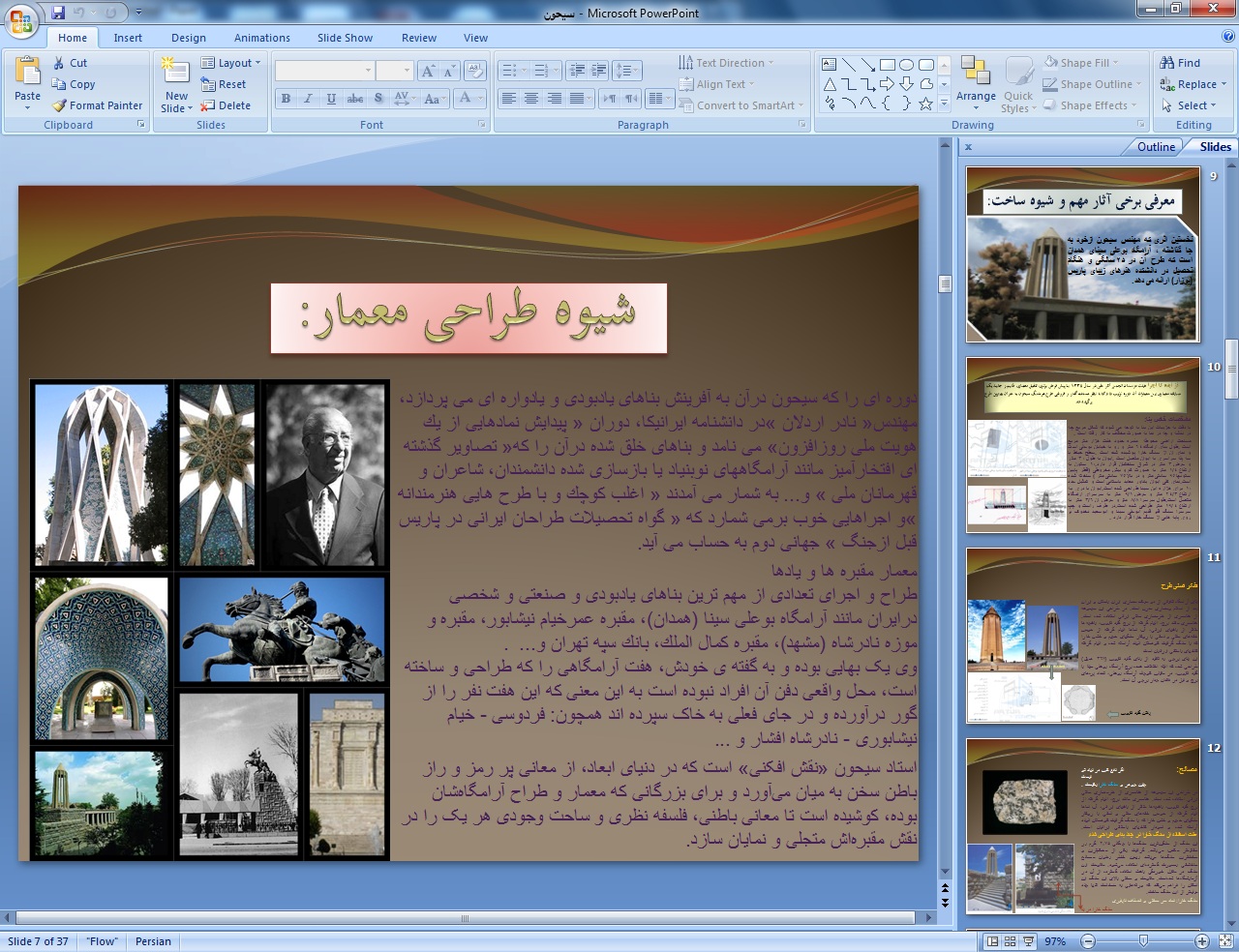Open the Animations ribbon tab
This screenshot has width=1239, height=952.
[261, 38]
